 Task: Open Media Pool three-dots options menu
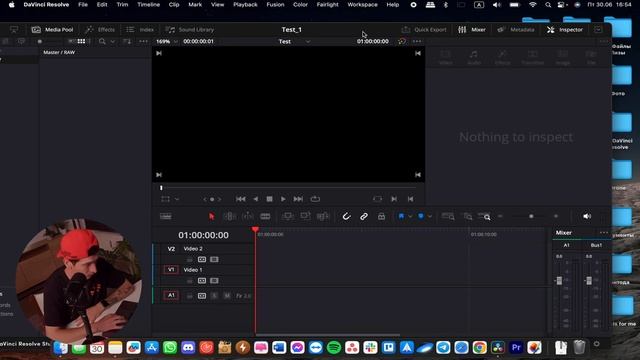tap(143, 41)
